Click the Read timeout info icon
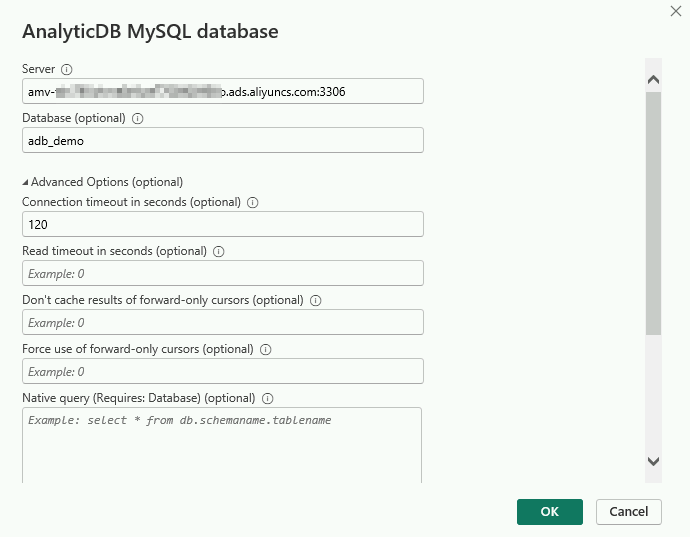This screenshot has width=690, height=537. (218, 251)
